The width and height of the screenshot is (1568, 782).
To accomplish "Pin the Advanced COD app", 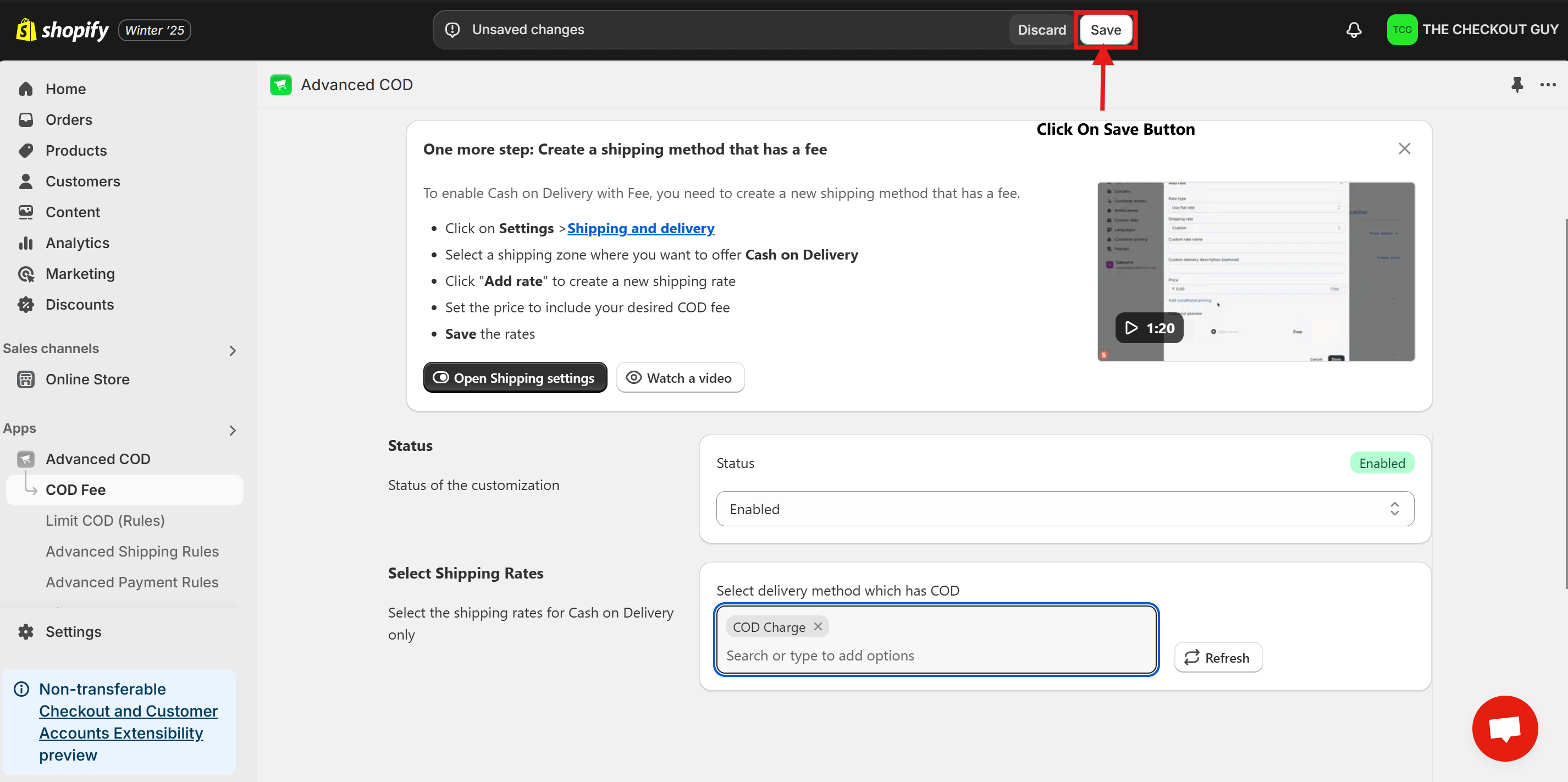I will (1517, 85).
